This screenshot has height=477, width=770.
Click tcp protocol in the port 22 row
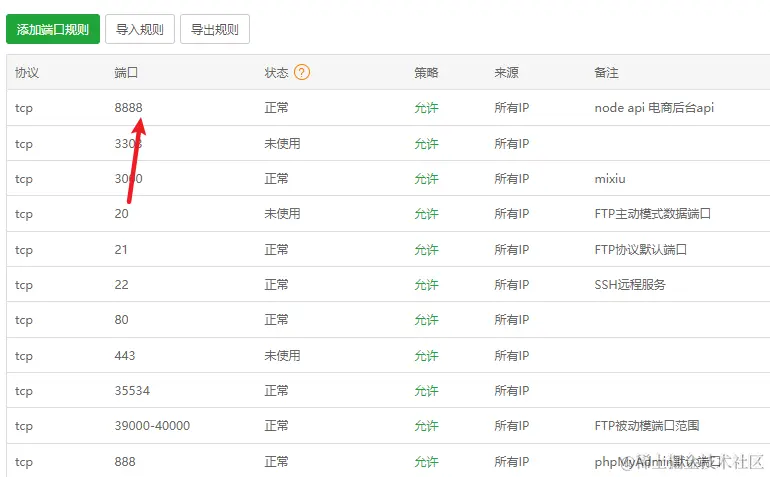click(x=24, y=285)
